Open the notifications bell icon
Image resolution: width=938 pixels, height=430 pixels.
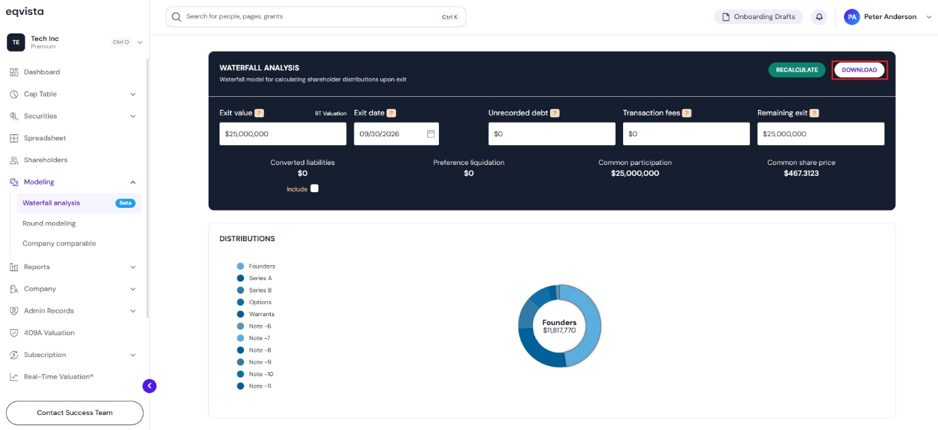(x=818, y=17)
